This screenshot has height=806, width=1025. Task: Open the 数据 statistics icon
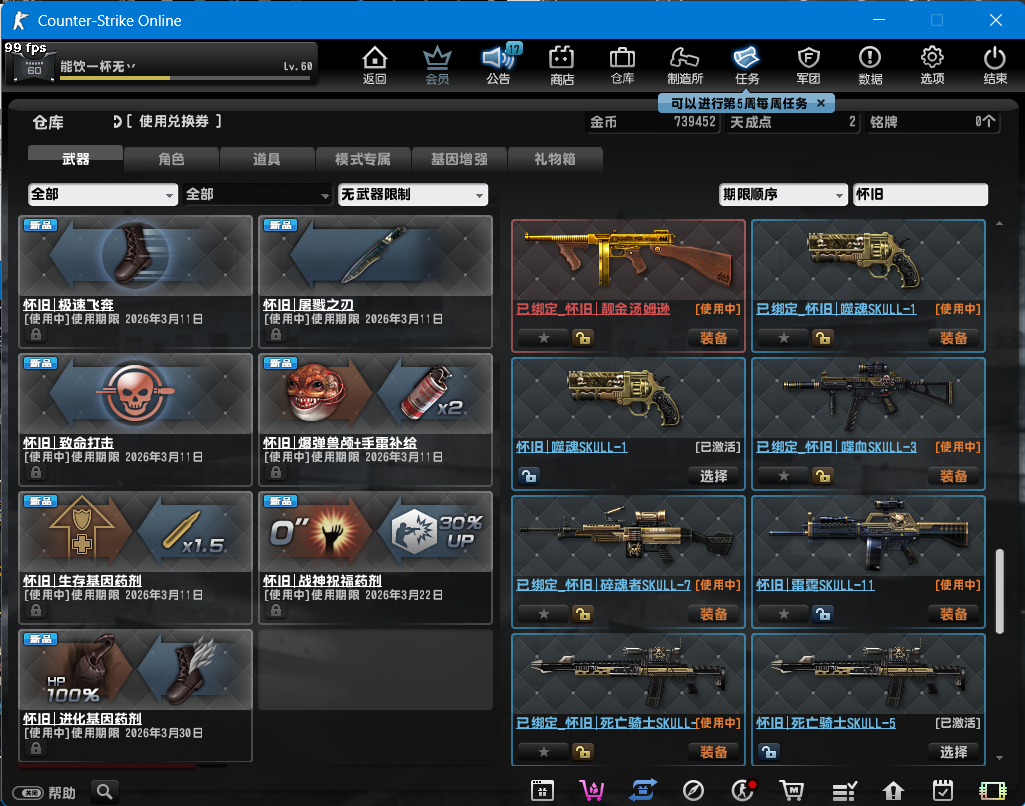(x=870, y=65)
